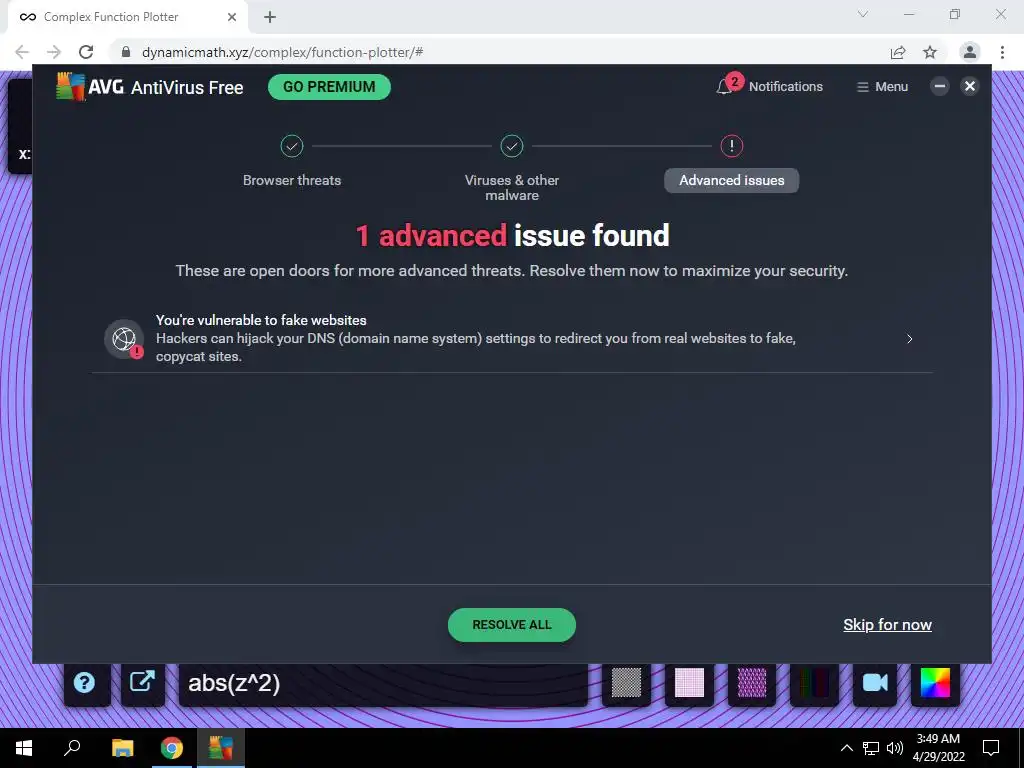The image size is (1024, 768).
Task: Click the AVG icon in the taskbar
Action: (221, 748)
